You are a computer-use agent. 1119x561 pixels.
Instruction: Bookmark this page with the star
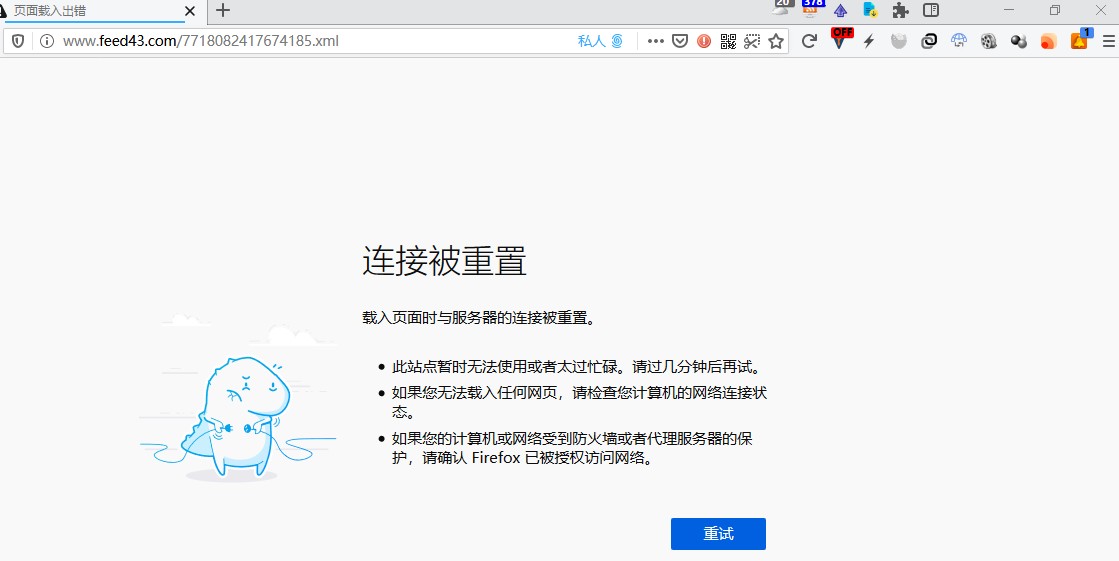pyautogui.click(x=776, y=41)
